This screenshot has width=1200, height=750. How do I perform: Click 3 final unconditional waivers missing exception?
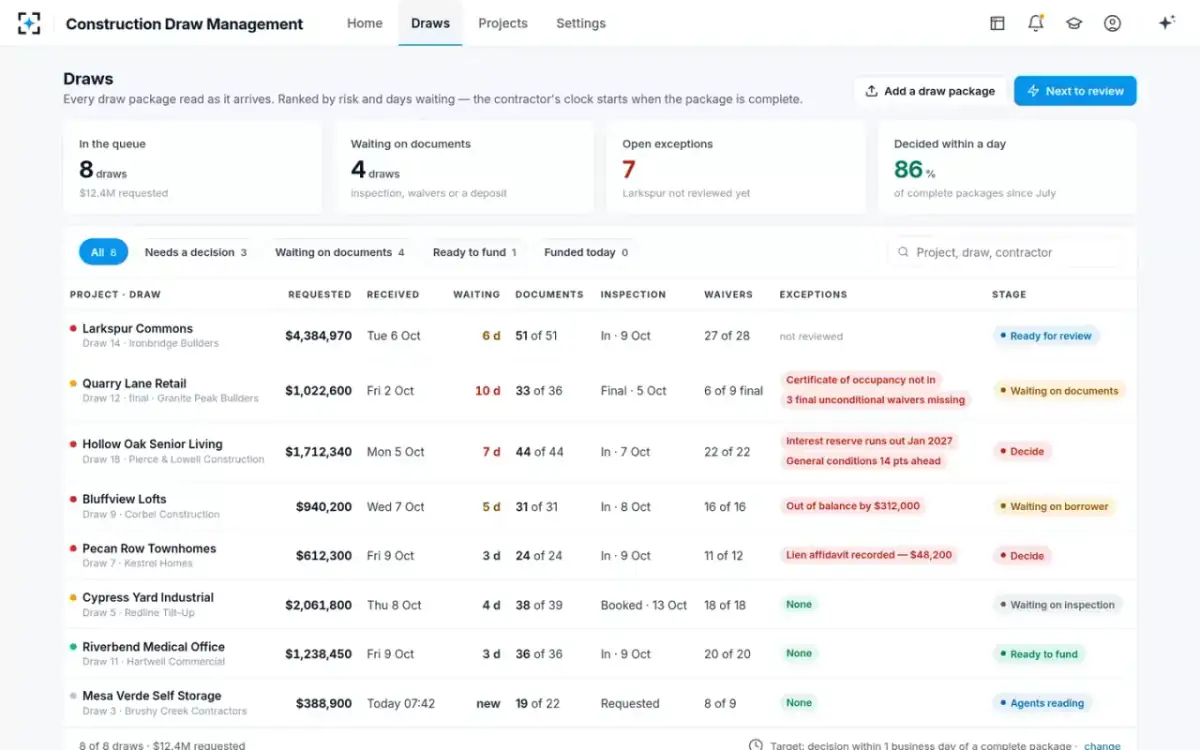click(876, 400)
